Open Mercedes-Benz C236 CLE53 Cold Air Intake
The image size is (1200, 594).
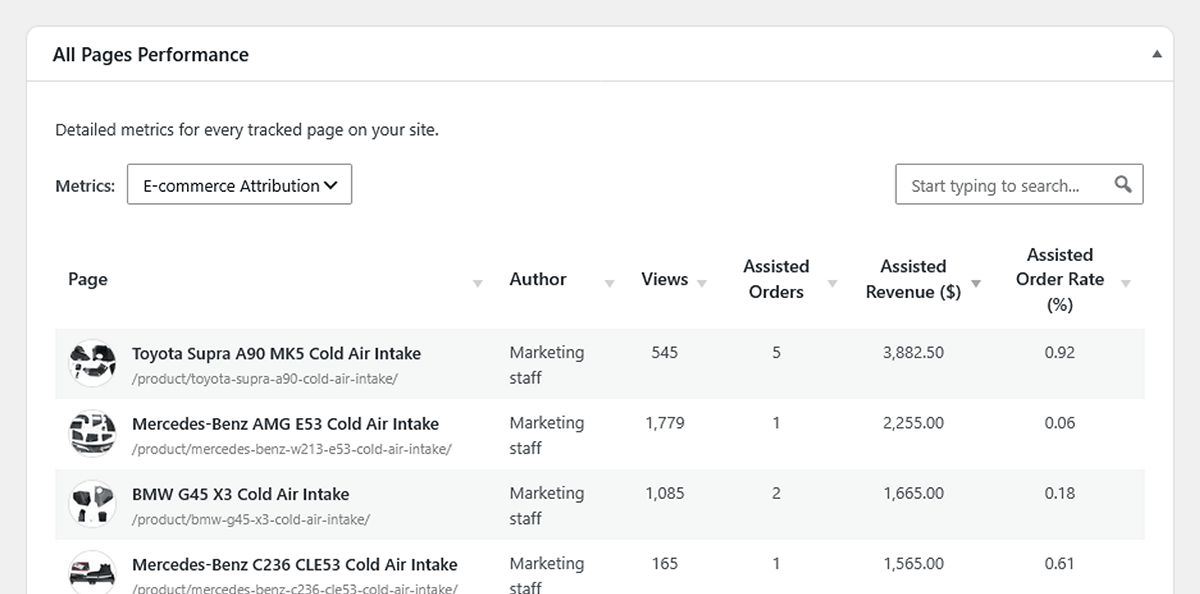[x=294, y=564]
